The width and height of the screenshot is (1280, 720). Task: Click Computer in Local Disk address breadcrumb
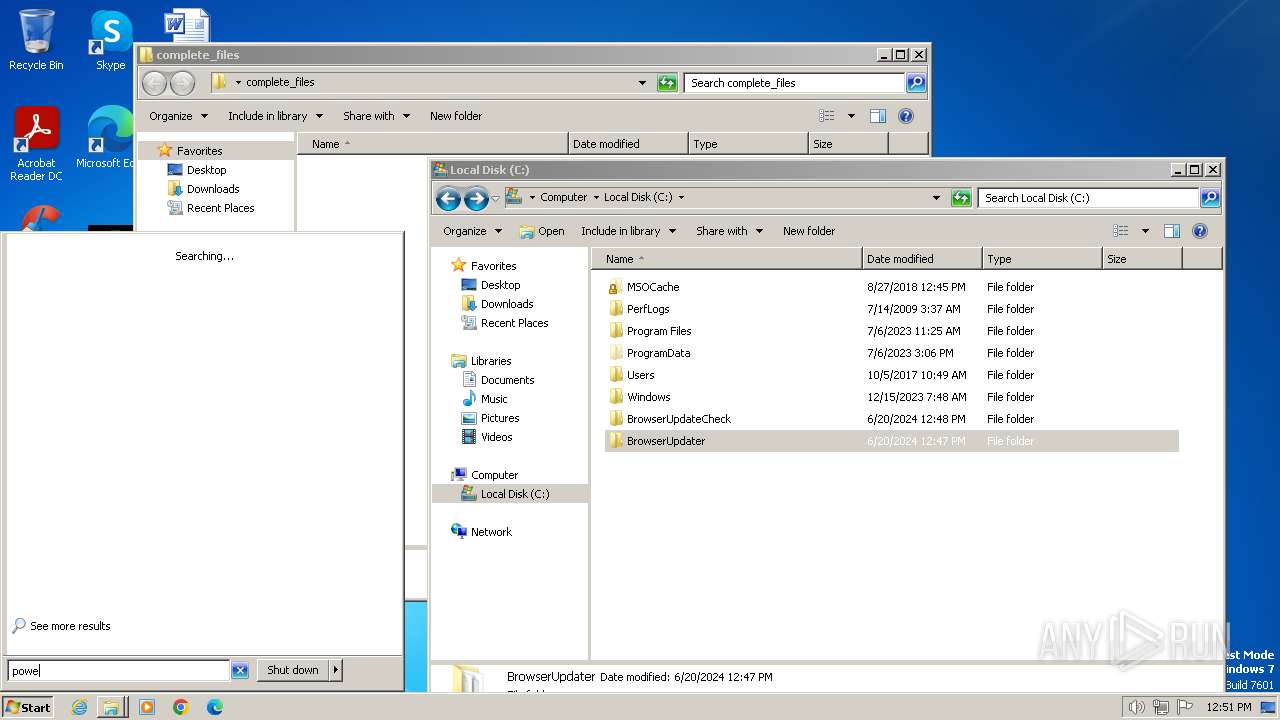[x=563, y=198]
